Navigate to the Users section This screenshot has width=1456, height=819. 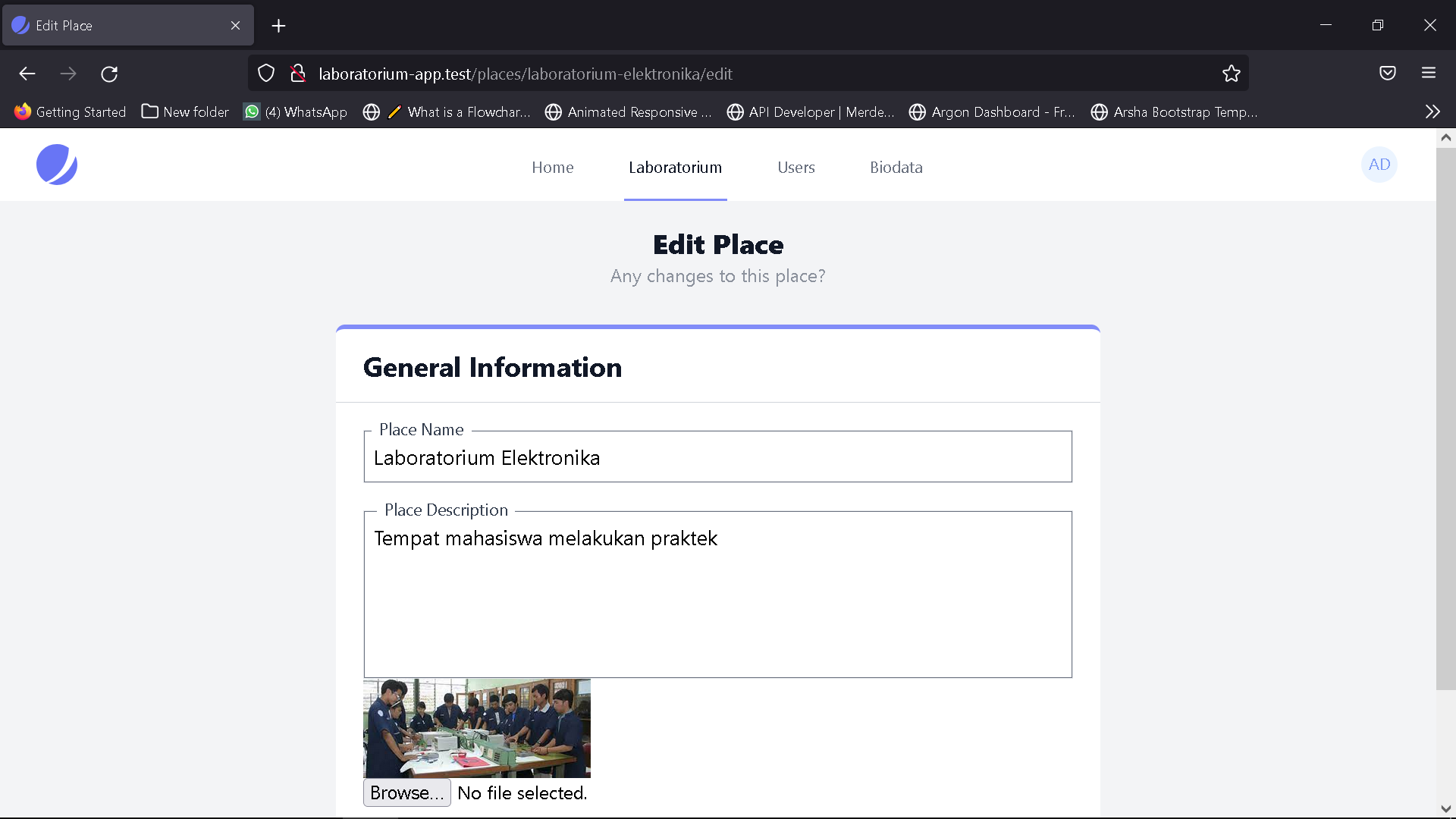click(796, 168)
